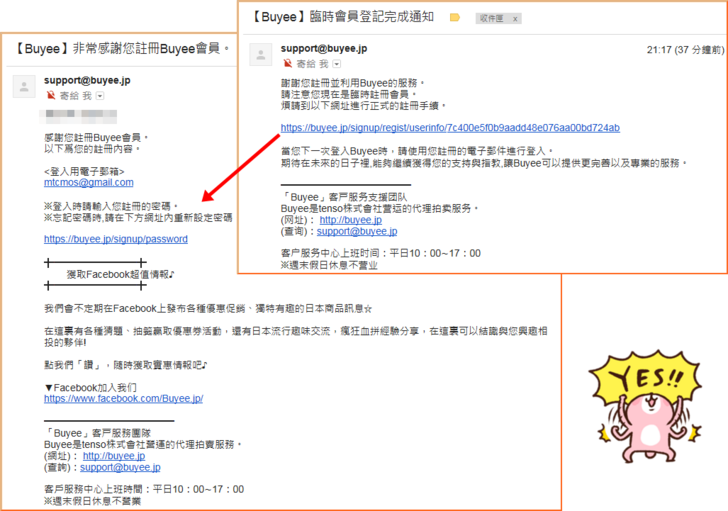Open support@buyee.jp link in back email signature

120,467
